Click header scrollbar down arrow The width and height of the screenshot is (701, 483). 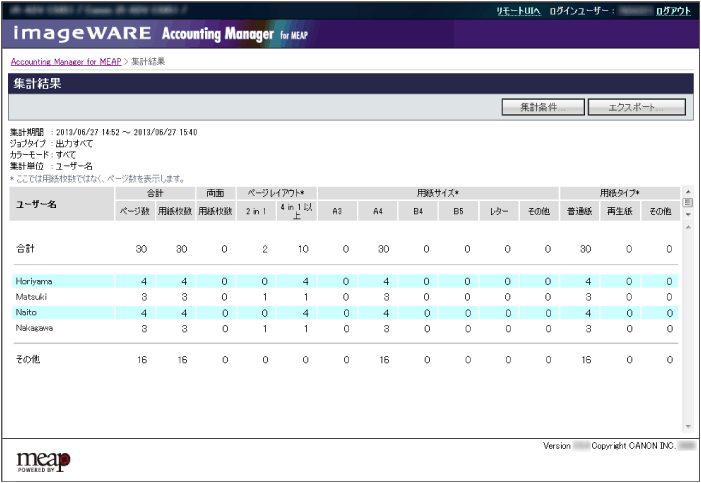pyautogui.click(x=687, y=214)
